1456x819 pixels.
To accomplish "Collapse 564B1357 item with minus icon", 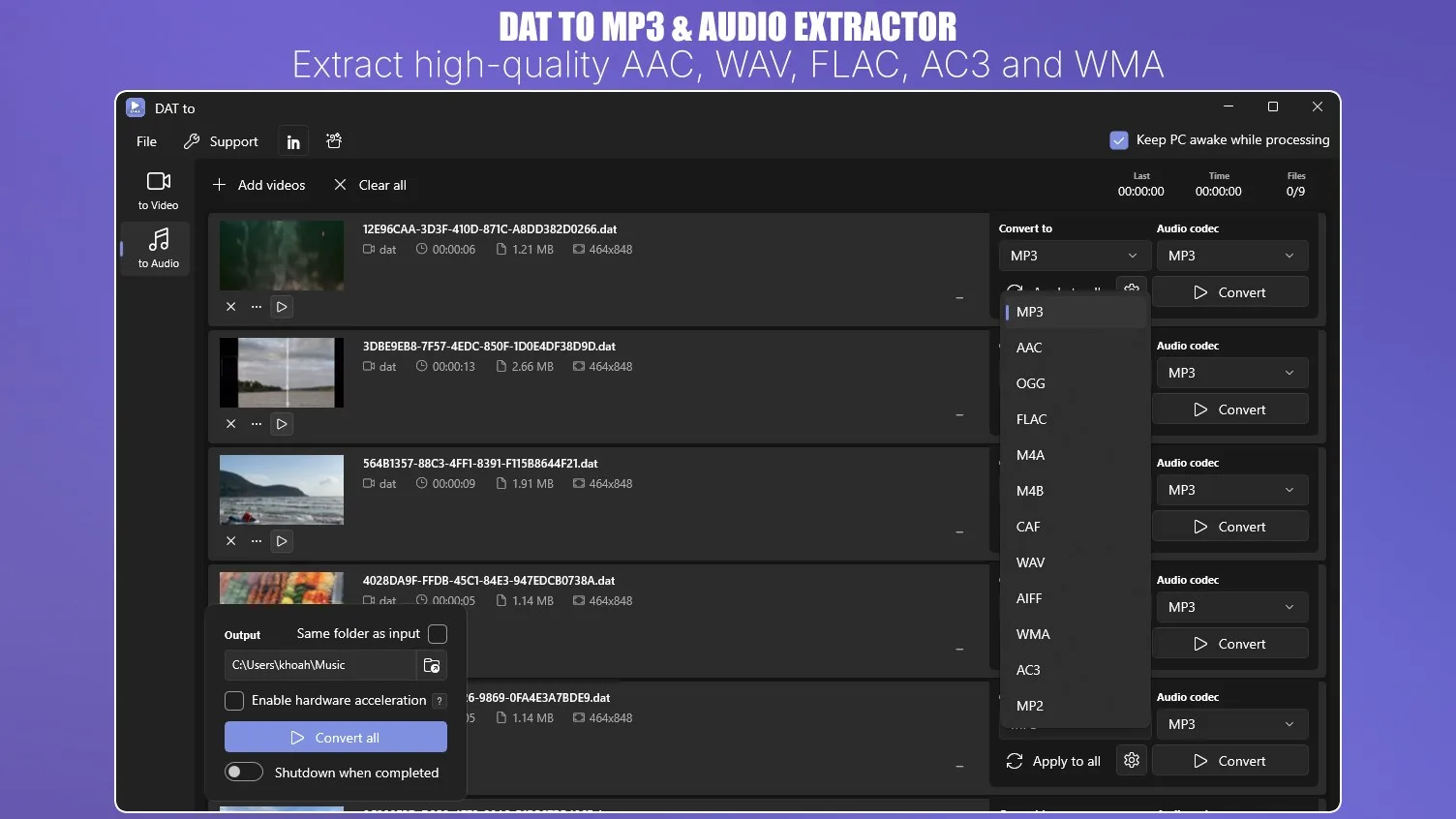I will [x=959, y=532].
